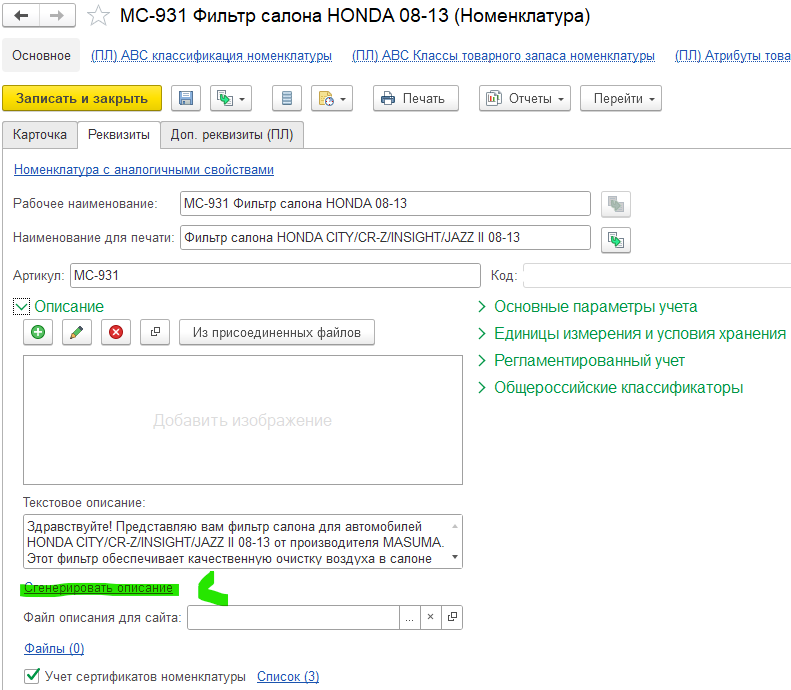Delete image with the red cross icon
The image size is (791, 690).
pos(116,332)
